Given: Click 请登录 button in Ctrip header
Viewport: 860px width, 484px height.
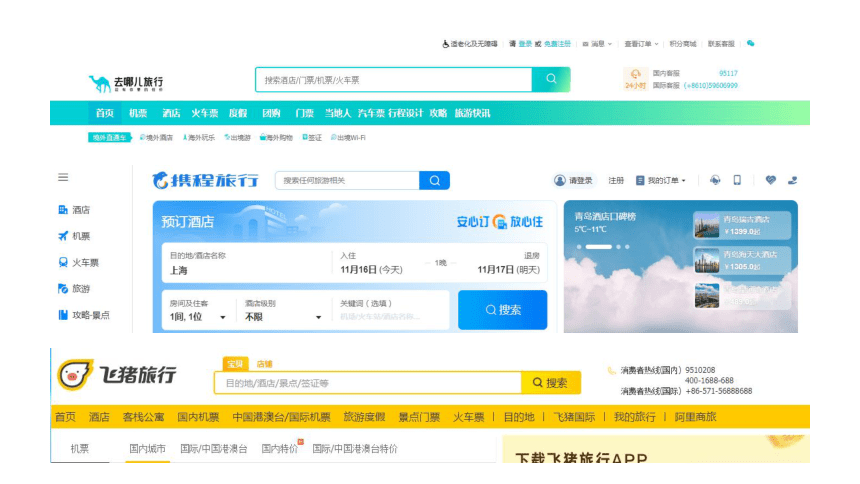Looking at the screenshot, I should coord(574,181).
